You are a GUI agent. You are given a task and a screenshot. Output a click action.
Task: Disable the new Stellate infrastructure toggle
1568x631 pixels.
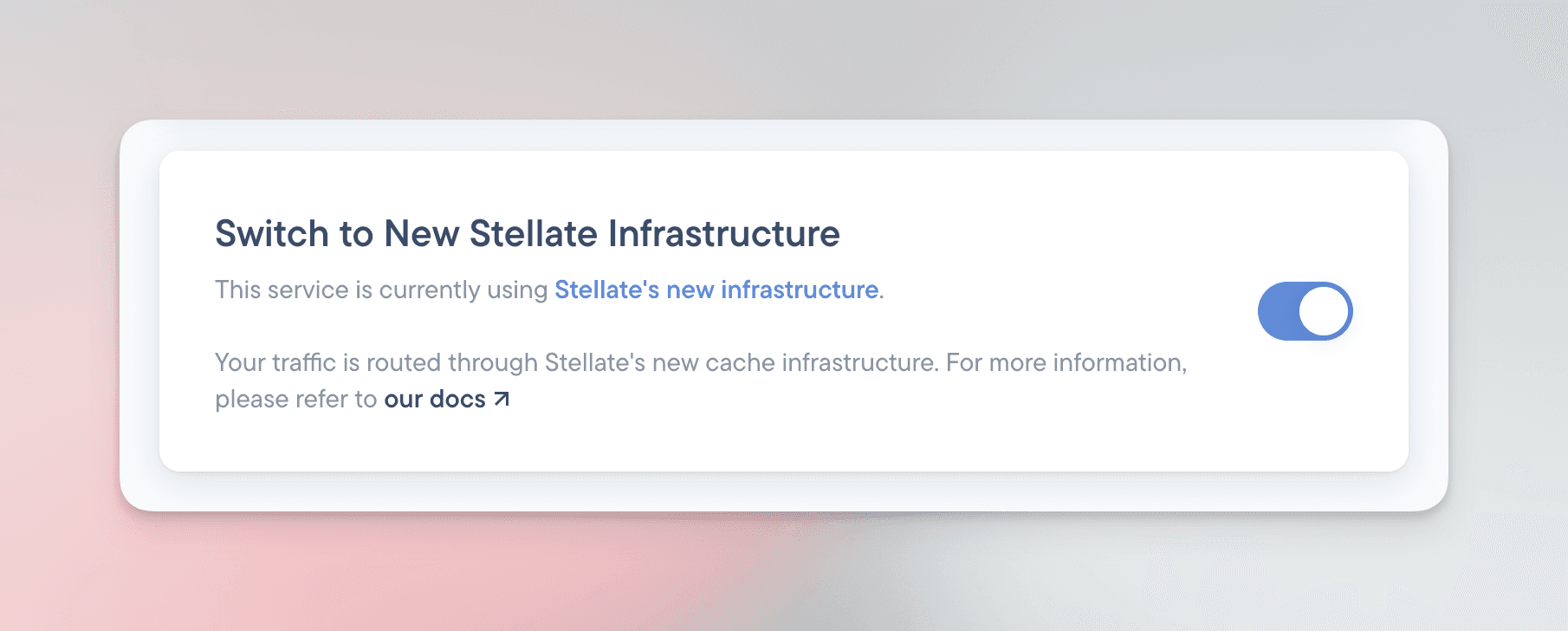[x=1305, y=309]
